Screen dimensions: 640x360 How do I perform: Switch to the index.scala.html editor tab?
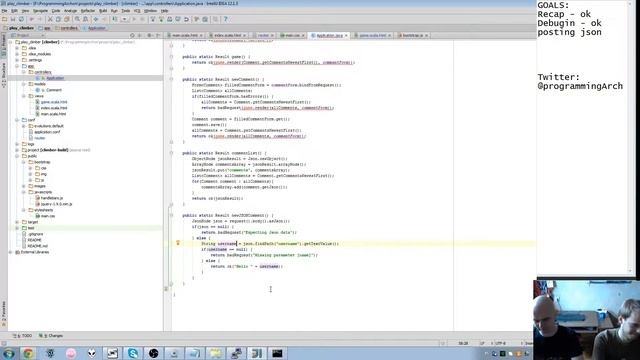point(227,36)
